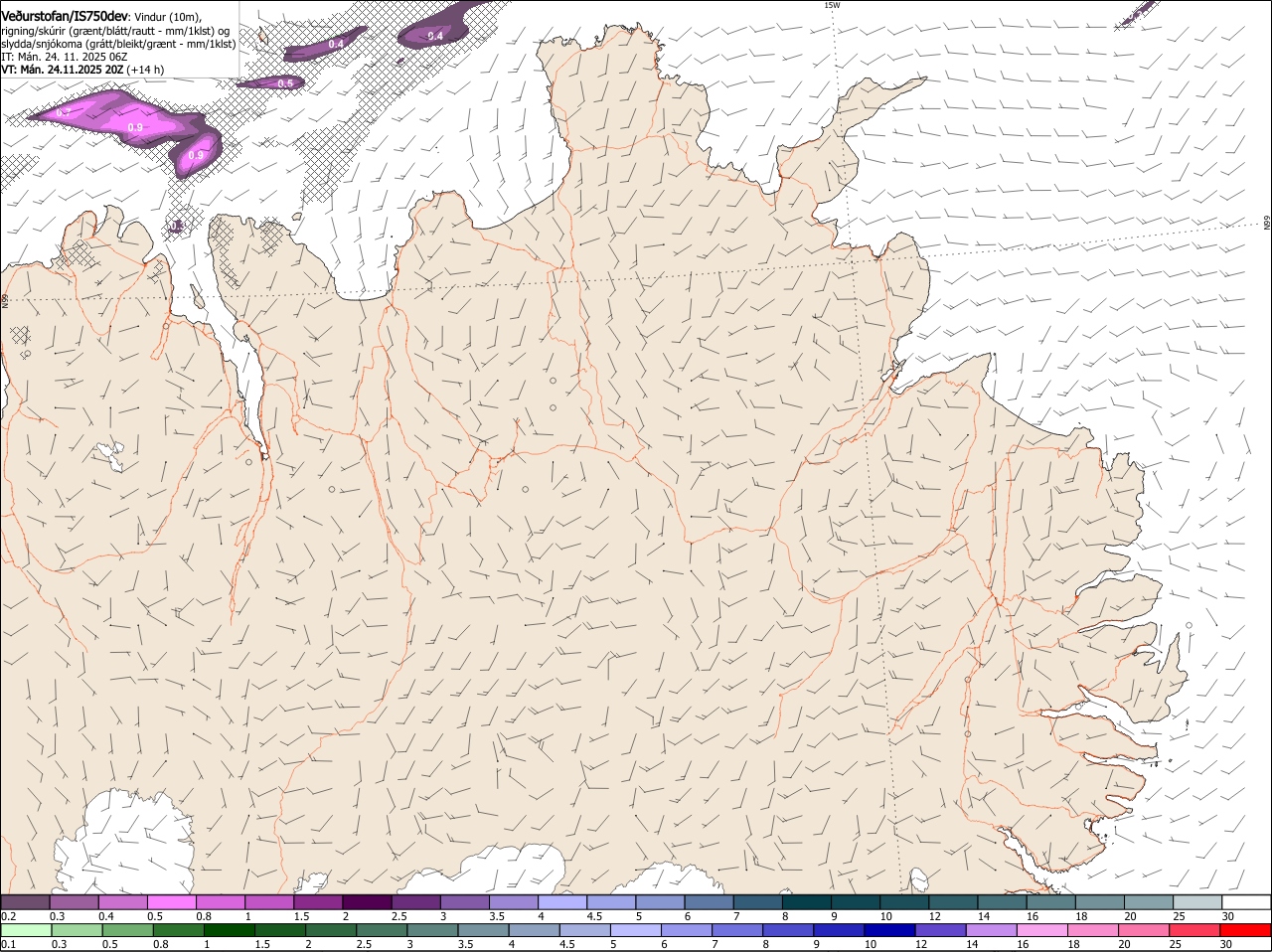Pick the light pink 16 swatch in lower legend
Image resolution: width=1272 pixels, height=952 pixels.
(x=1042, y=930)
